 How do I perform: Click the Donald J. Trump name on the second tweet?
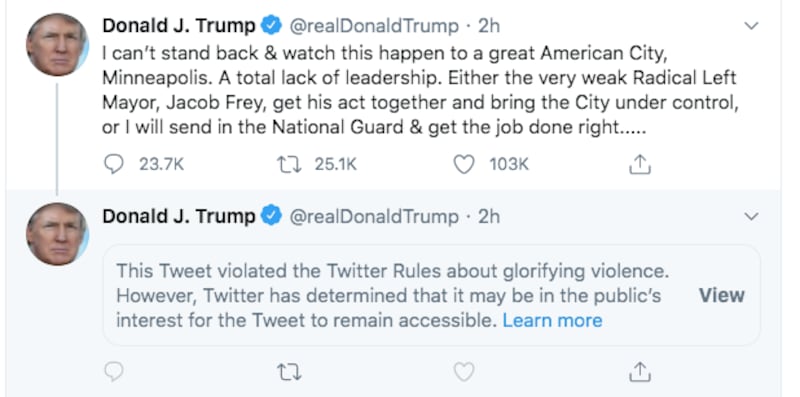(x=179, y=216)
